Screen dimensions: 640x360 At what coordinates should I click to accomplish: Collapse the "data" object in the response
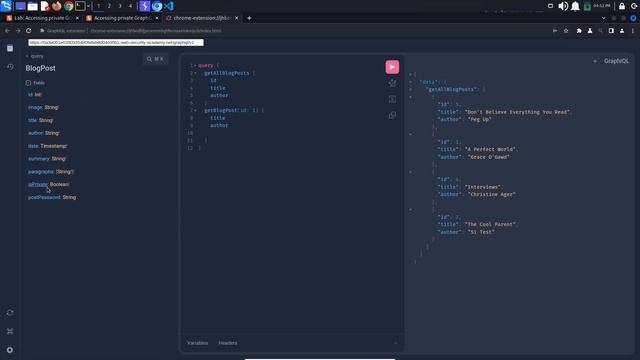(411, 82)
